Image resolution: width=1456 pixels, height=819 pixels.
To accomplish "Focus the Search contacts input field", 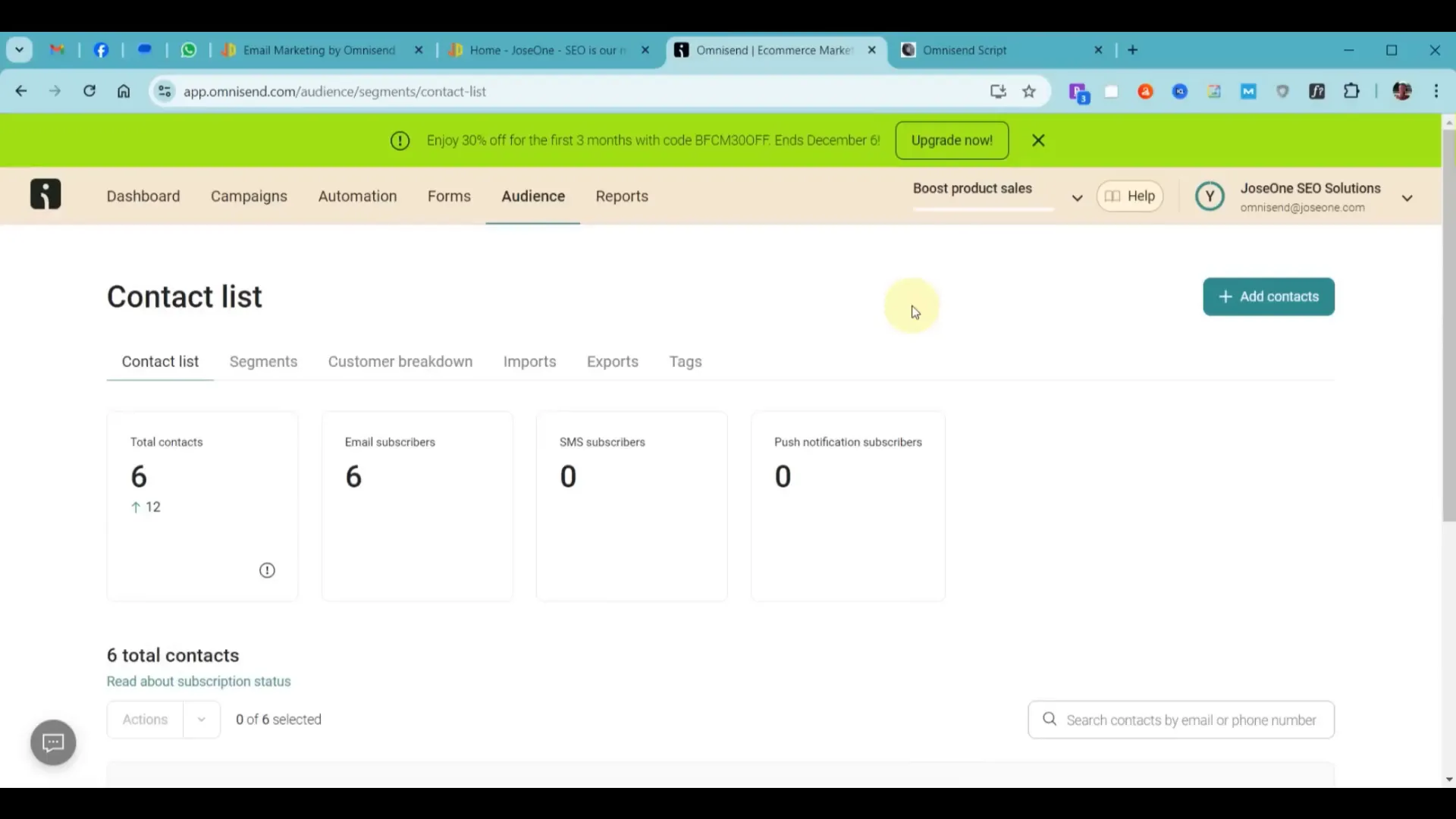I will [1191, 720].
